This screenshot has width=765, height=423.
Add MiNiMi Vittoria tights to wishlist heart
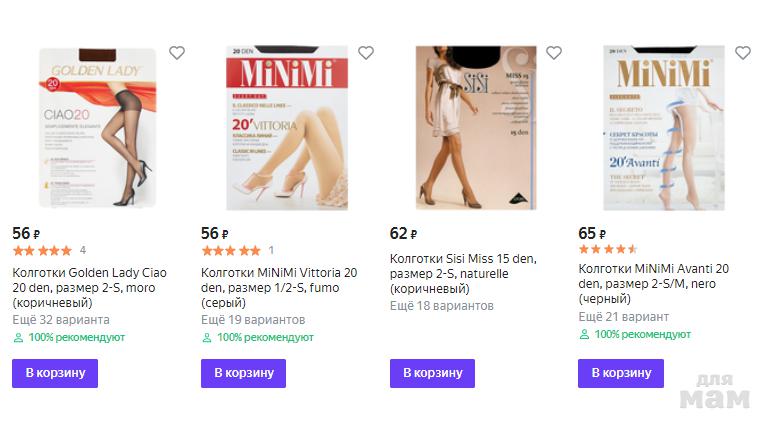366,53
